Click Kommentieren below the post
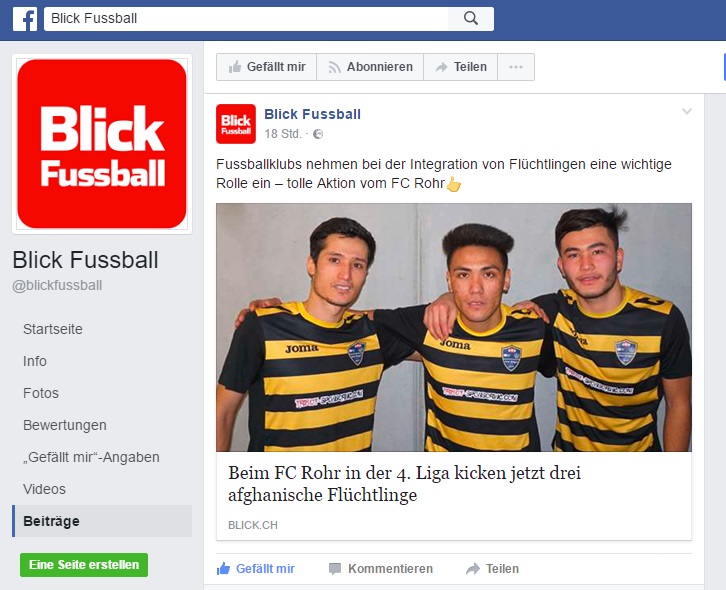Screen dimensions: 726x590 pos(381,569)
